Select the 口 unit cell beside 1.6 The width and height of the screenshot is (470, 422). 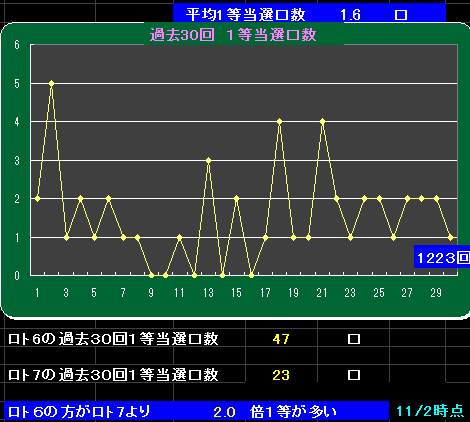point(401,15)
